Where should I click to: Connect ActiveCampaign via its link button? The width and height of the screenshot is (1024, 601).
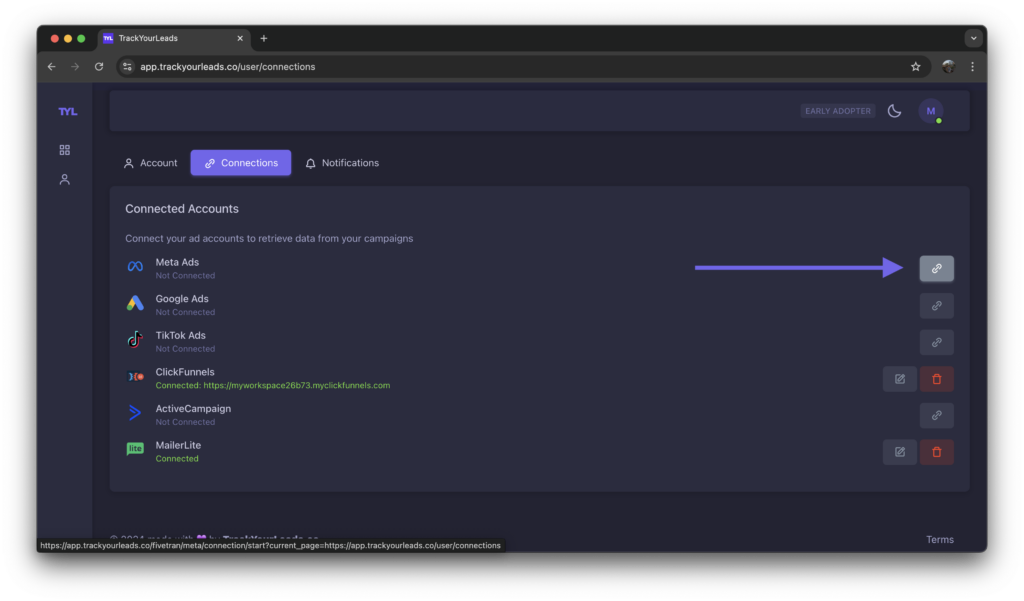pos(936,415)
